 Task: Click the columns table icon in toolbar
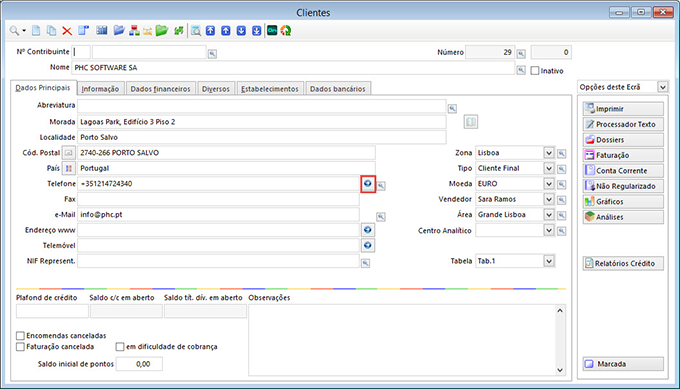pyautogui.click(x=102, y=30)
